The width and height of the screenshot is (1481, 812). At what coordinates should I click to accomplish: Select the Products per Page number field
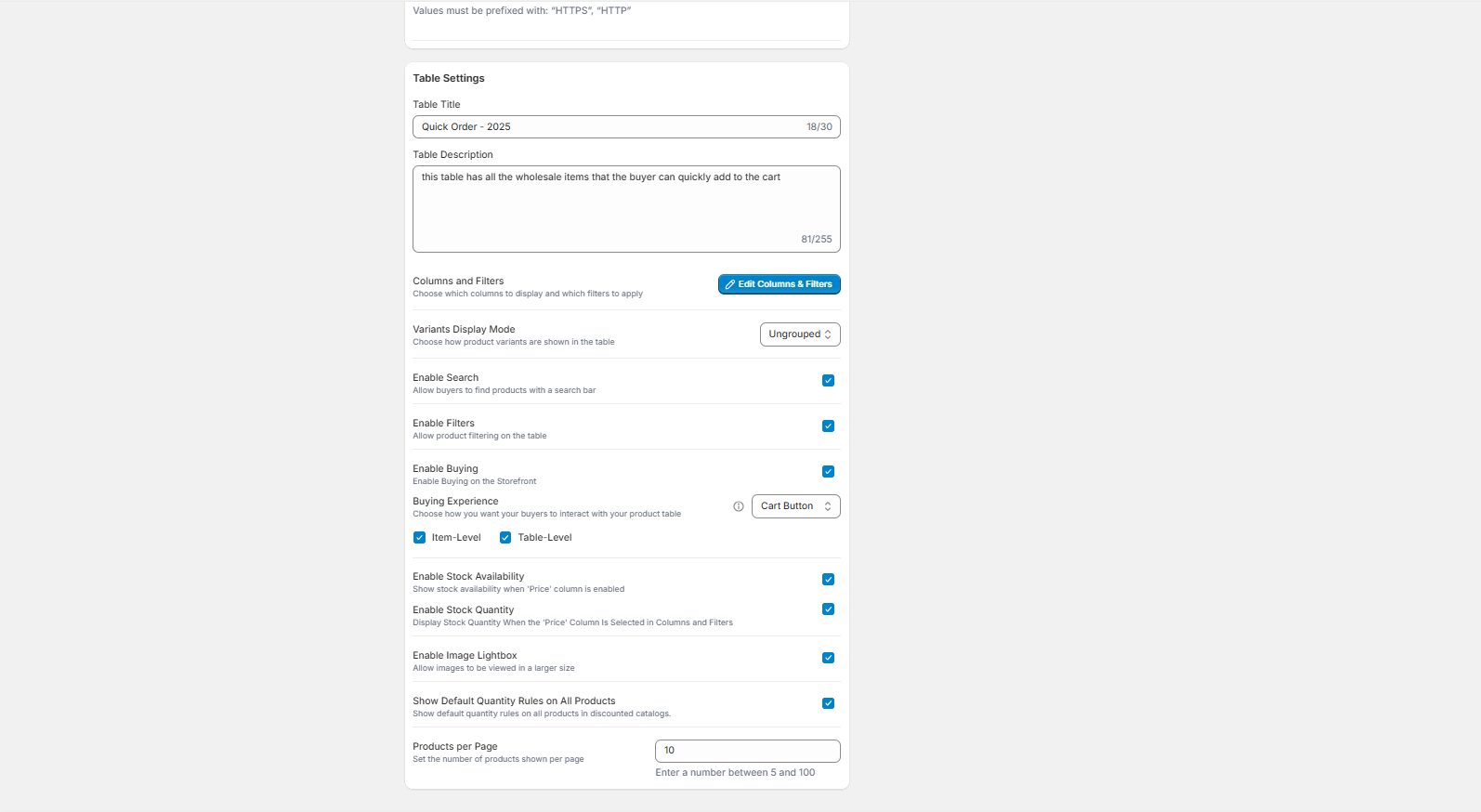pyautogui.click(x=748, y=751)
